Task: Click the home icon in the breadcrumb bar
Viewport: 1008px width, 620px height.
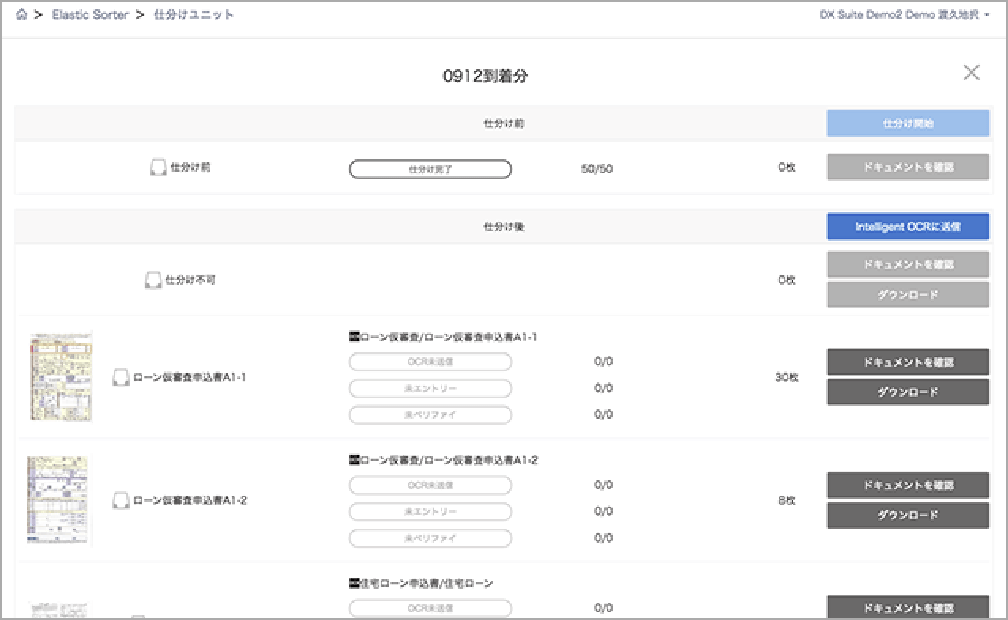Action: tap(21, 15)
